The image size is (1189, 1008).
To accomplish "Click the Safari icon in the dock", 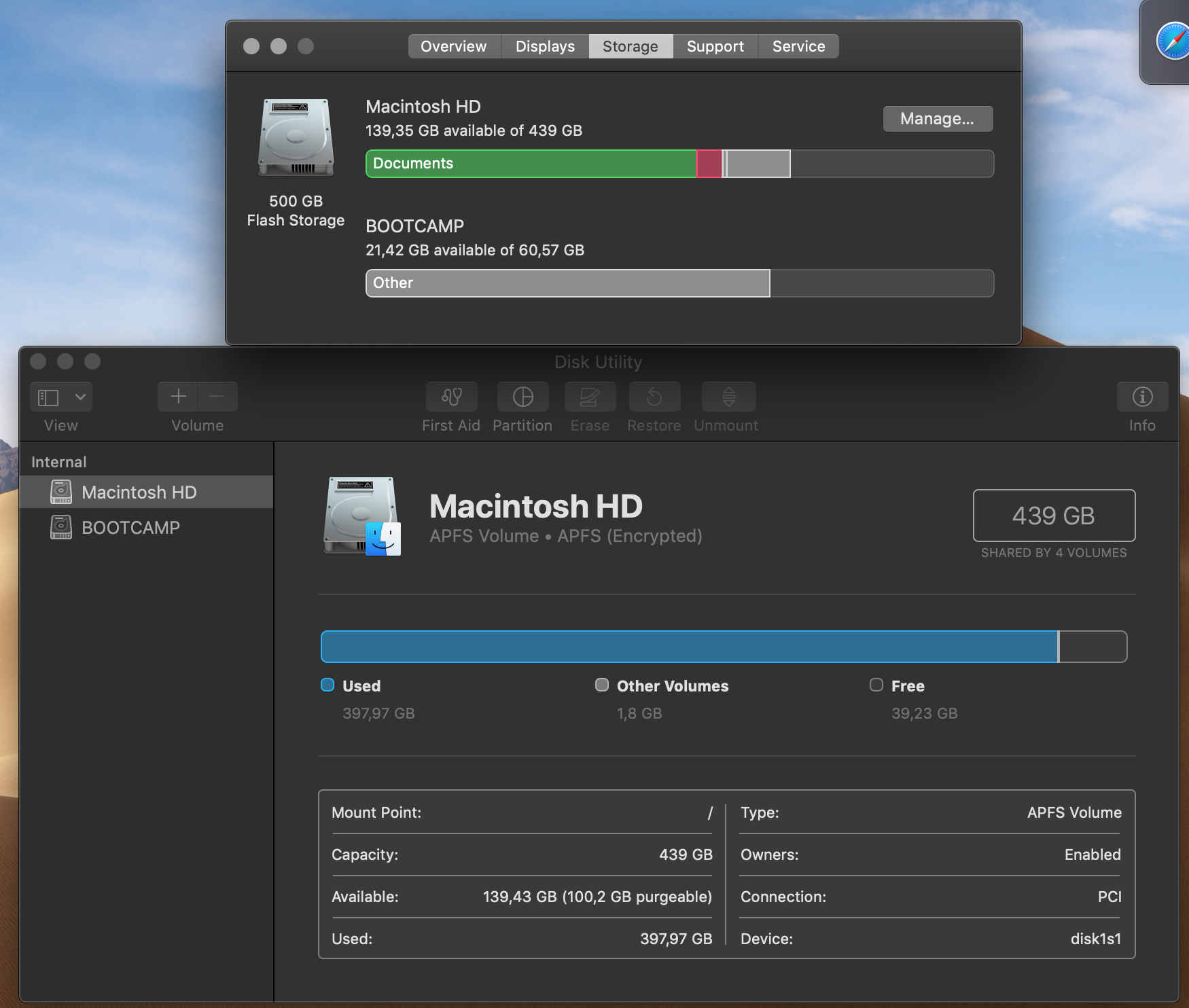I will coord(1172,41).
